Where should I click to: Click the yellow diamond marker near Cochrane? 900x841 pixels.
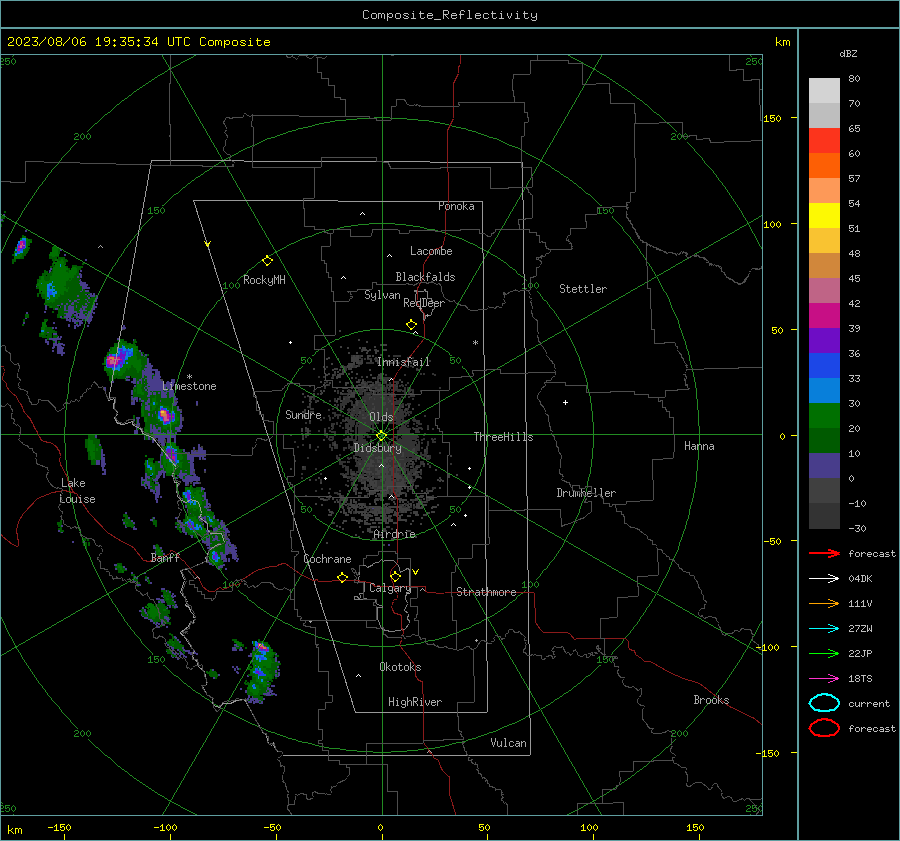point(343,577)
